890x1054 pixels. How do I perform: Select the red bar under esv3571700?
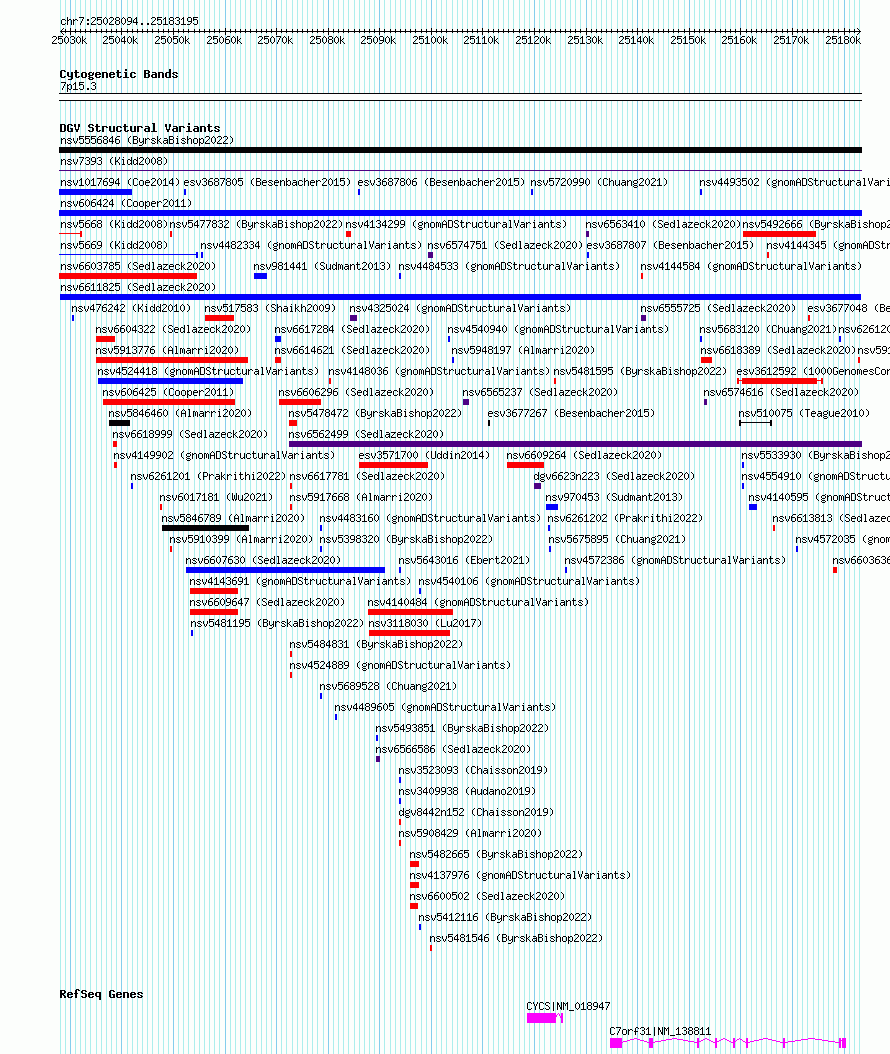[x=393, y=464]
